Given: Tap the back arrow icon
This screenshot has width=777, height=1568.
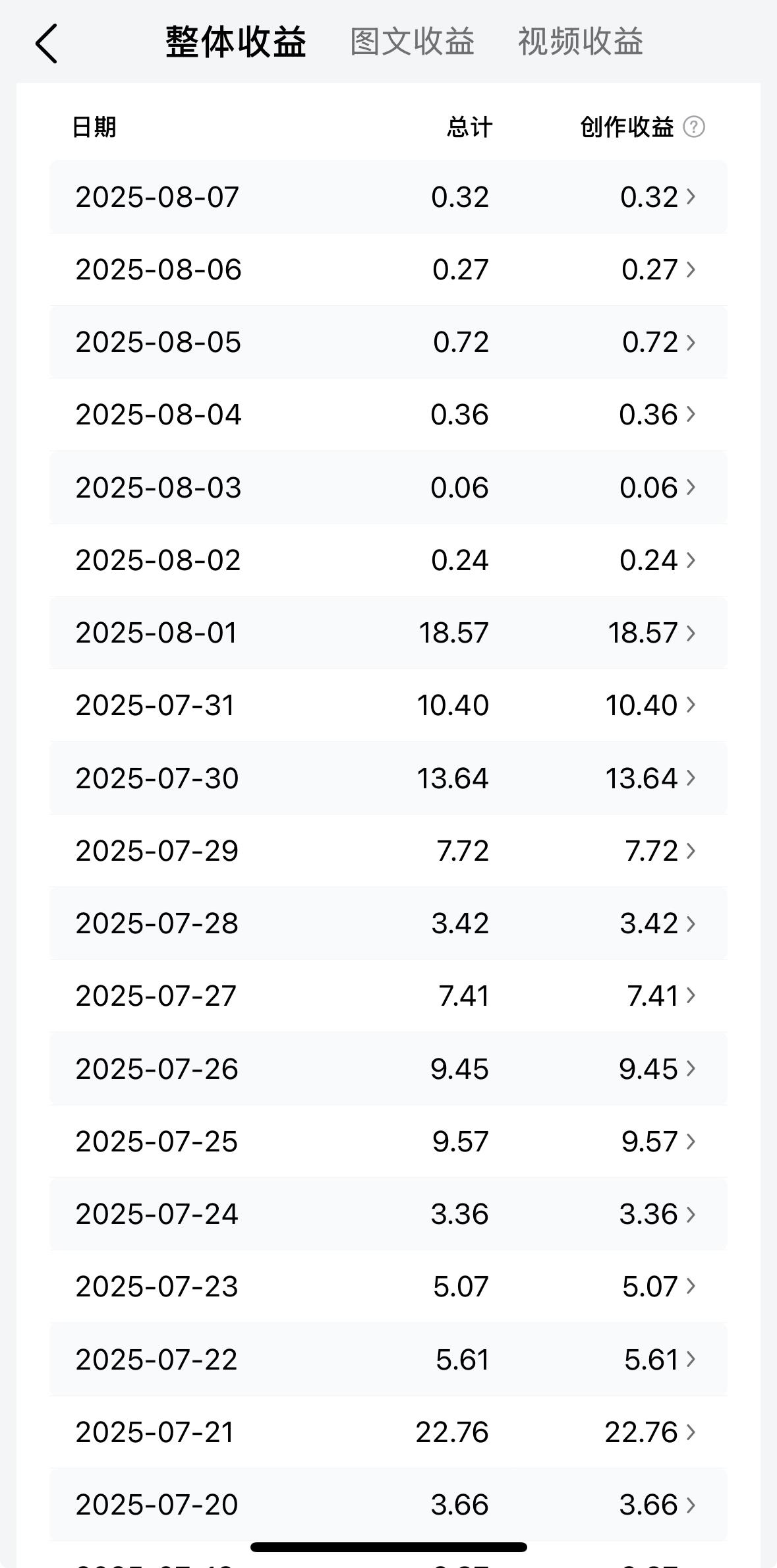Looking at the screenshot, I should tap(46, 44).
